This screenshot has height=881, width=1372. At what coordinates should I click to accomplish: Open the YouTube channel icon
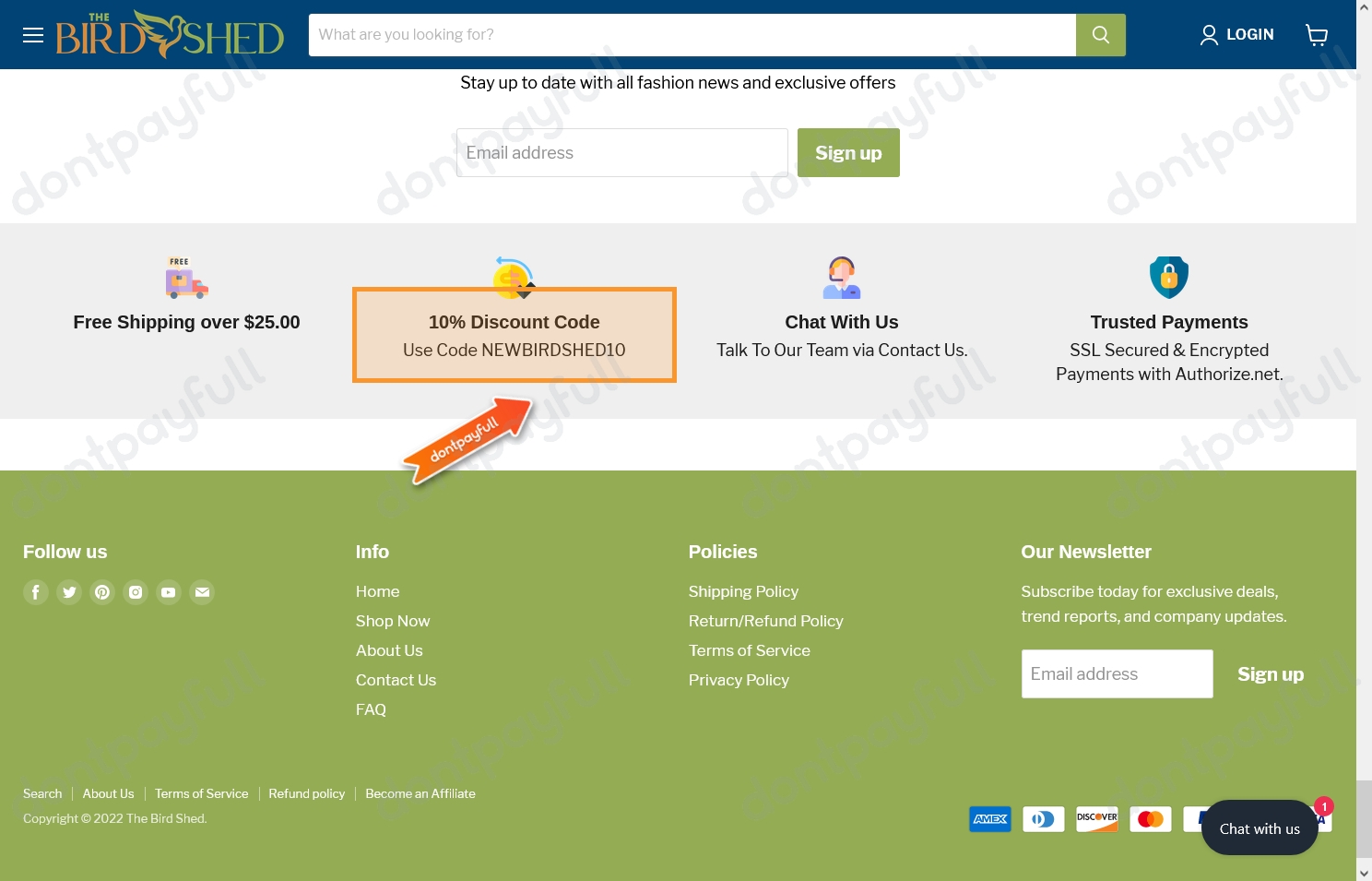[169, 591]
